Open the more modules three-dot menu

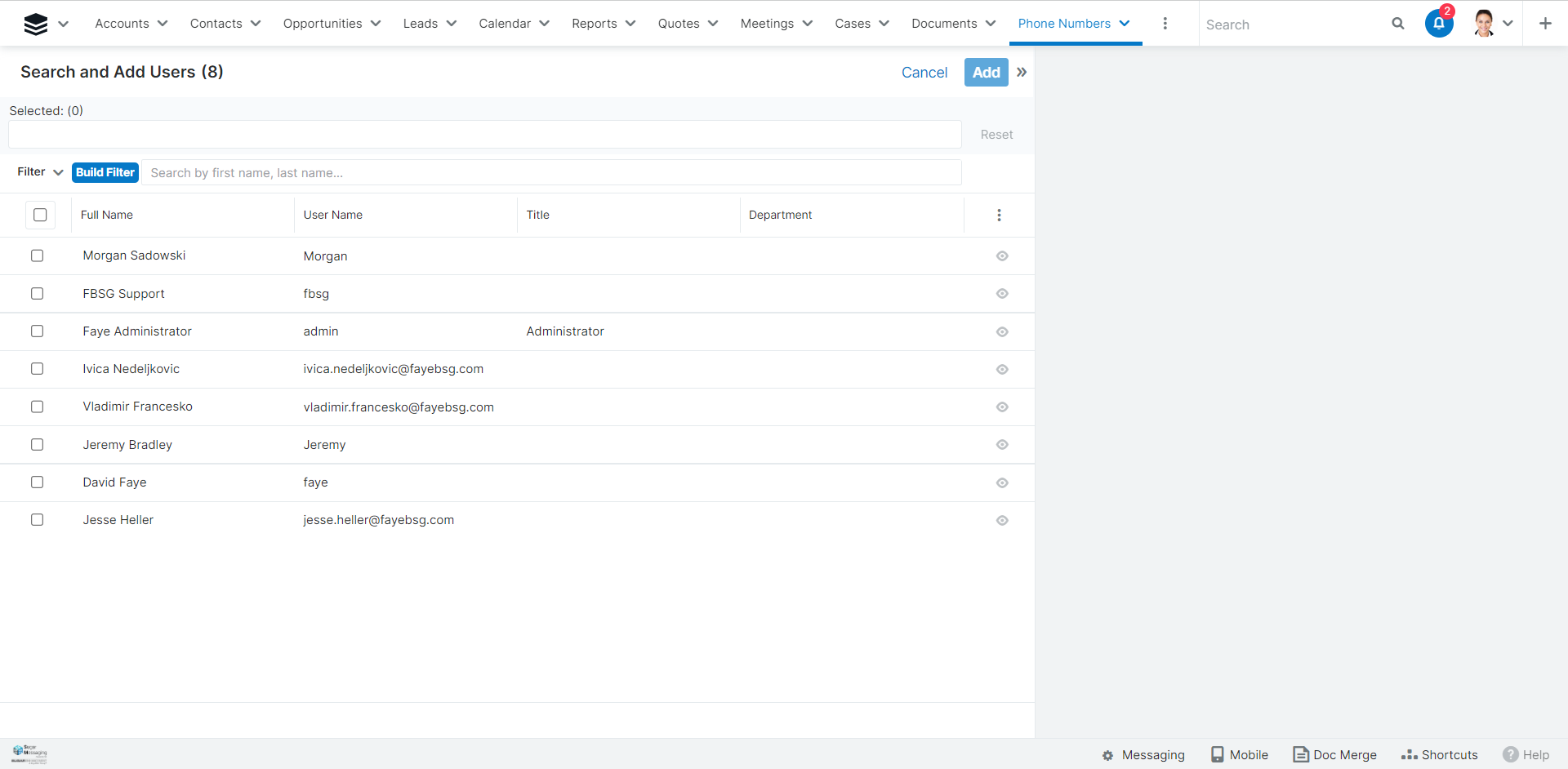[1165, 24]
